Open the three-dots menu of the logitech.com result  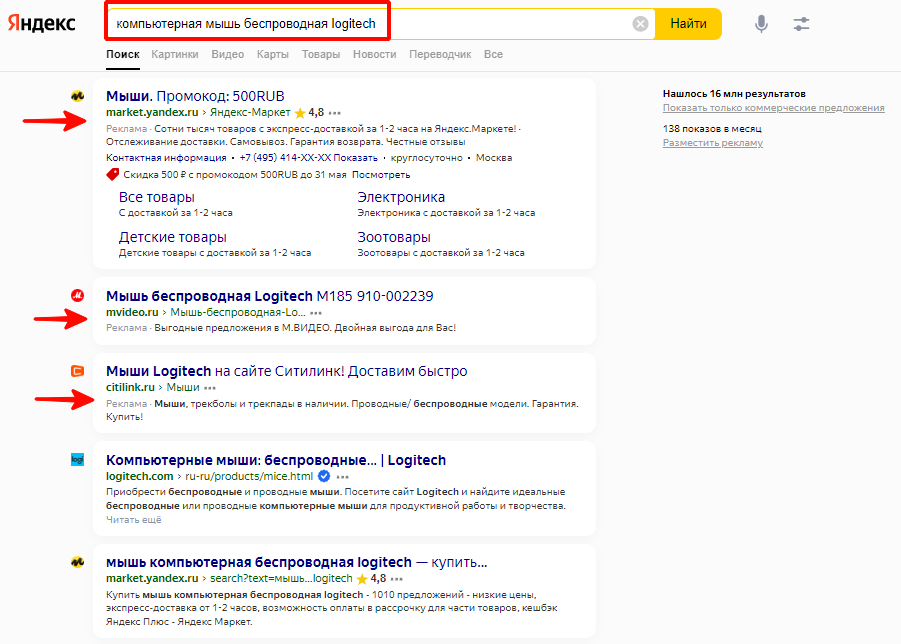(x=343, y=477)
